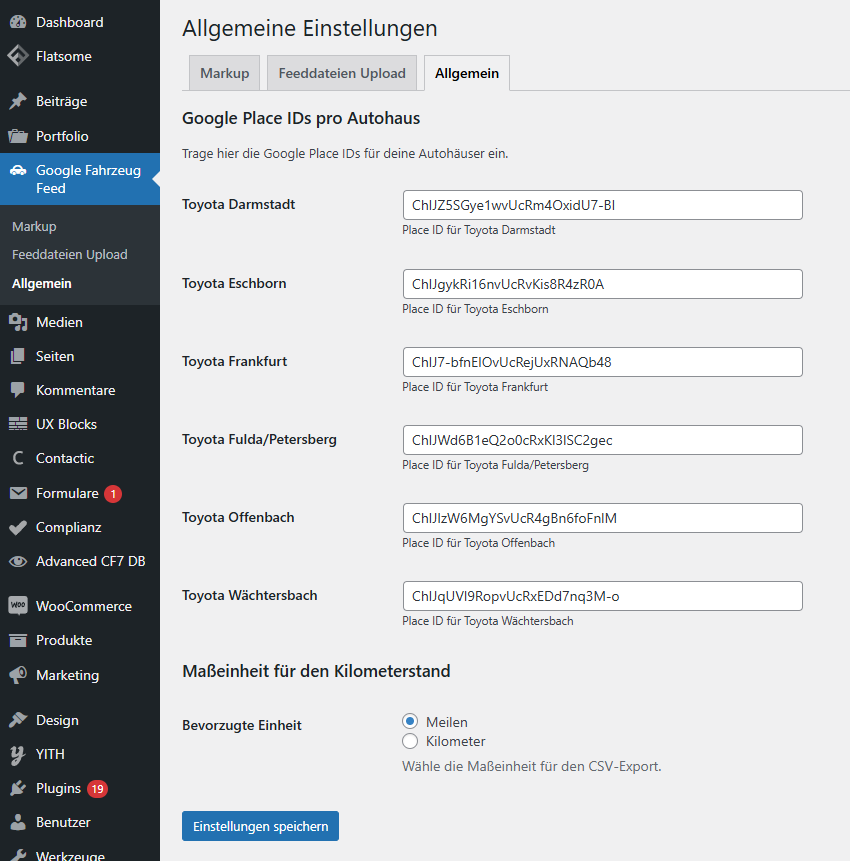The image size is (850, 861).
Task: Click the Toyota Wächtersbach Place ID input
Action: point(602,596)
